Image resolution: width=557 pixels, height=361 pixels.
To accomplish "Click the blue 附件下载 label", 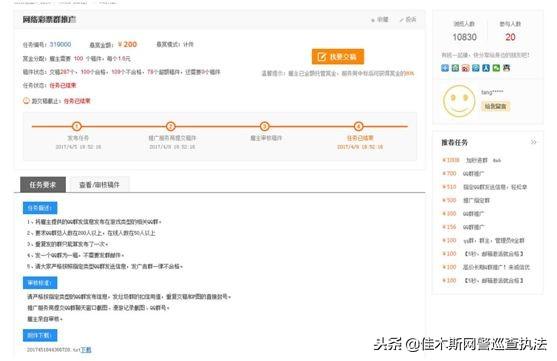I will coord(40,335).
